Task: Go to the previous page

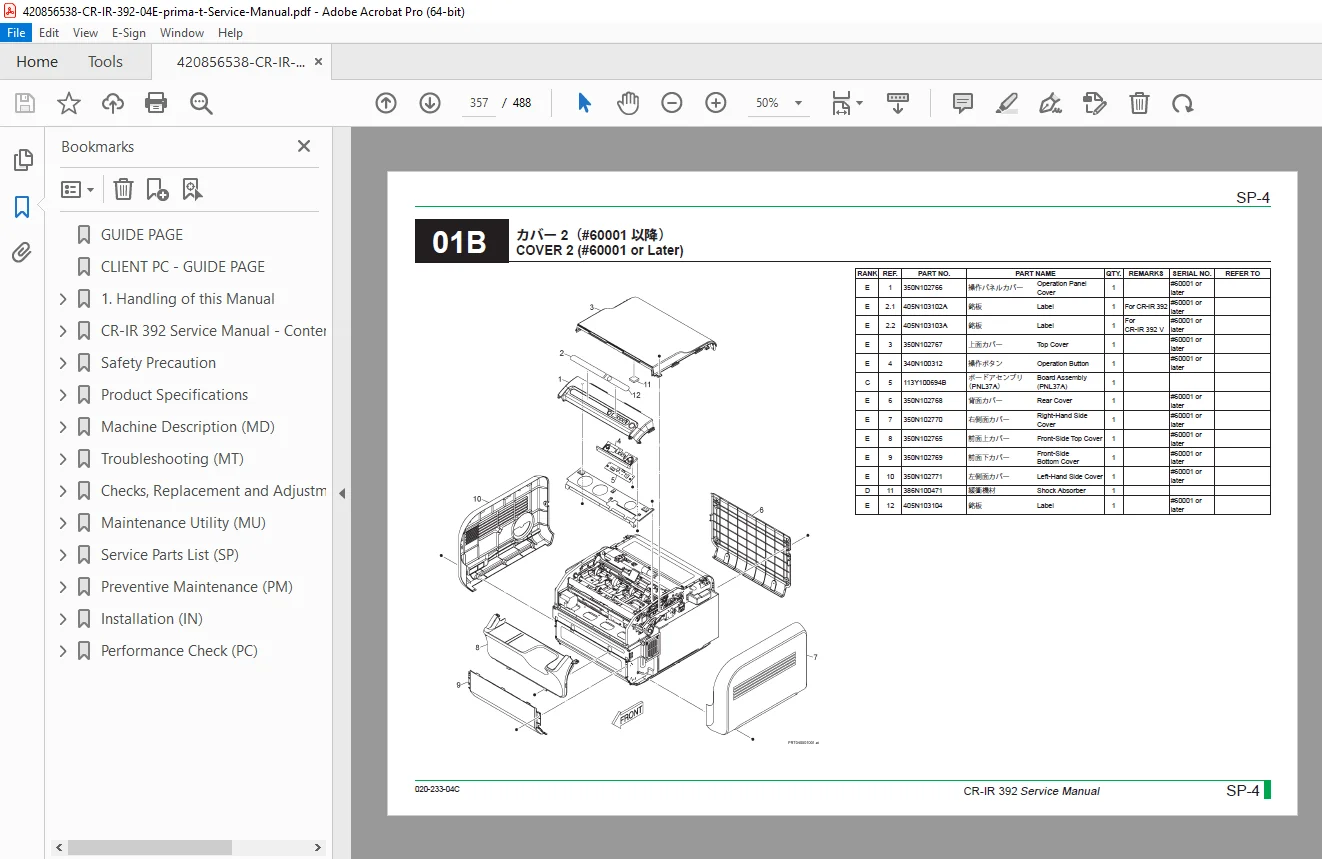Action: pyautogui.click(x=386, y=103)
